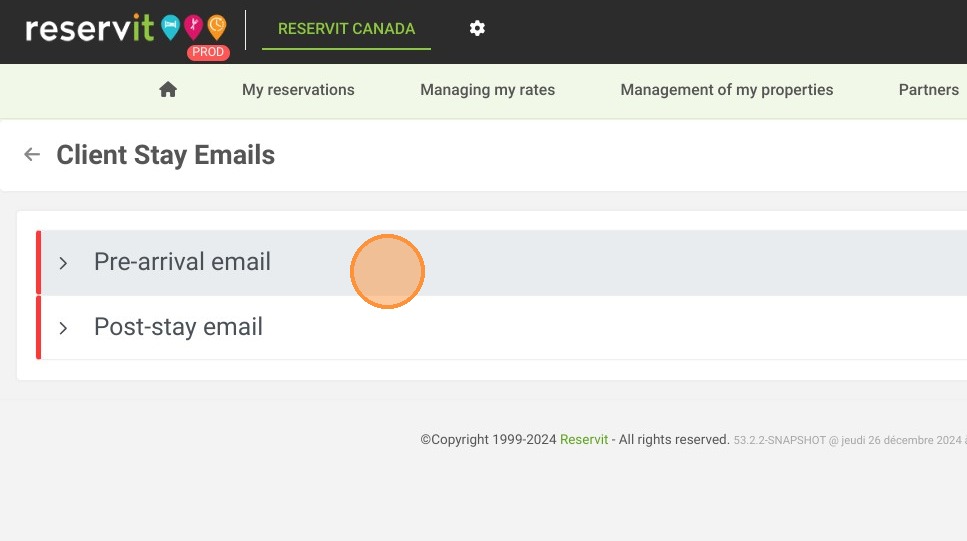This screenshot has width=967, height=541.
Task: Expand the Pre-arrival email chevron
Action: [63, 263]
